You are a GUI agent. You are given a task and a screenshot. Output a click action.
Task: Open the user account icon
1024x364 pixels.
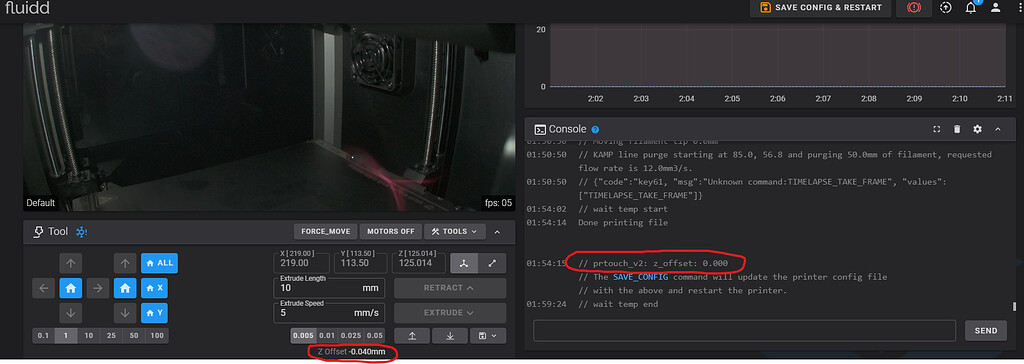point(995,8)
